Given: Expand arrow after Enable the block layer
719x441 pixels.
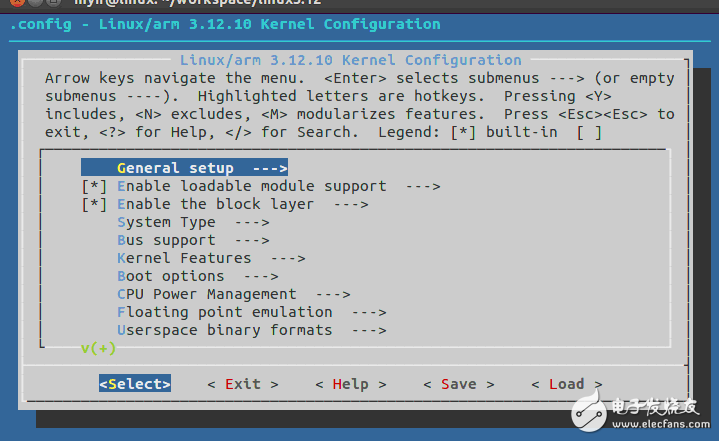Looking at the screenshot, I should click(351, 204).
